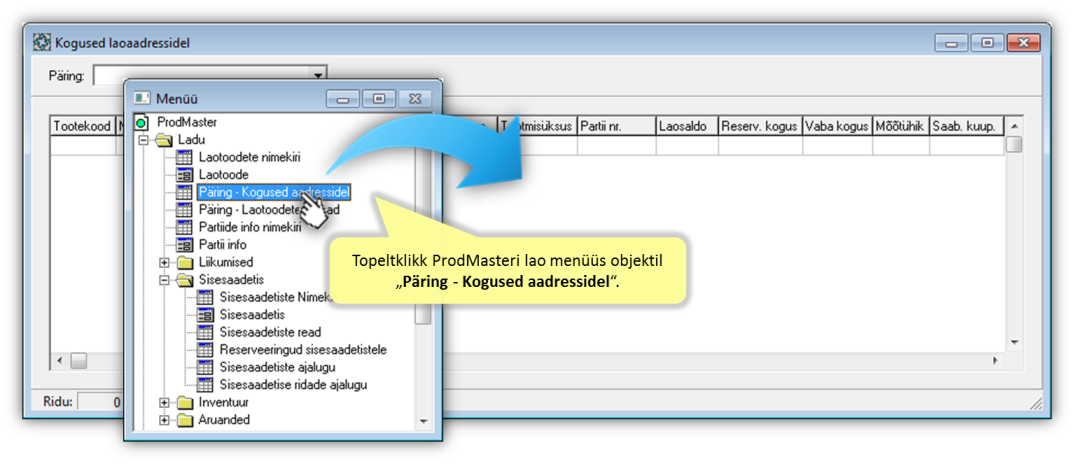Select Laotoodete nimekiri in the tree
Screen dimensions: 1074x464
coord(249,157)
